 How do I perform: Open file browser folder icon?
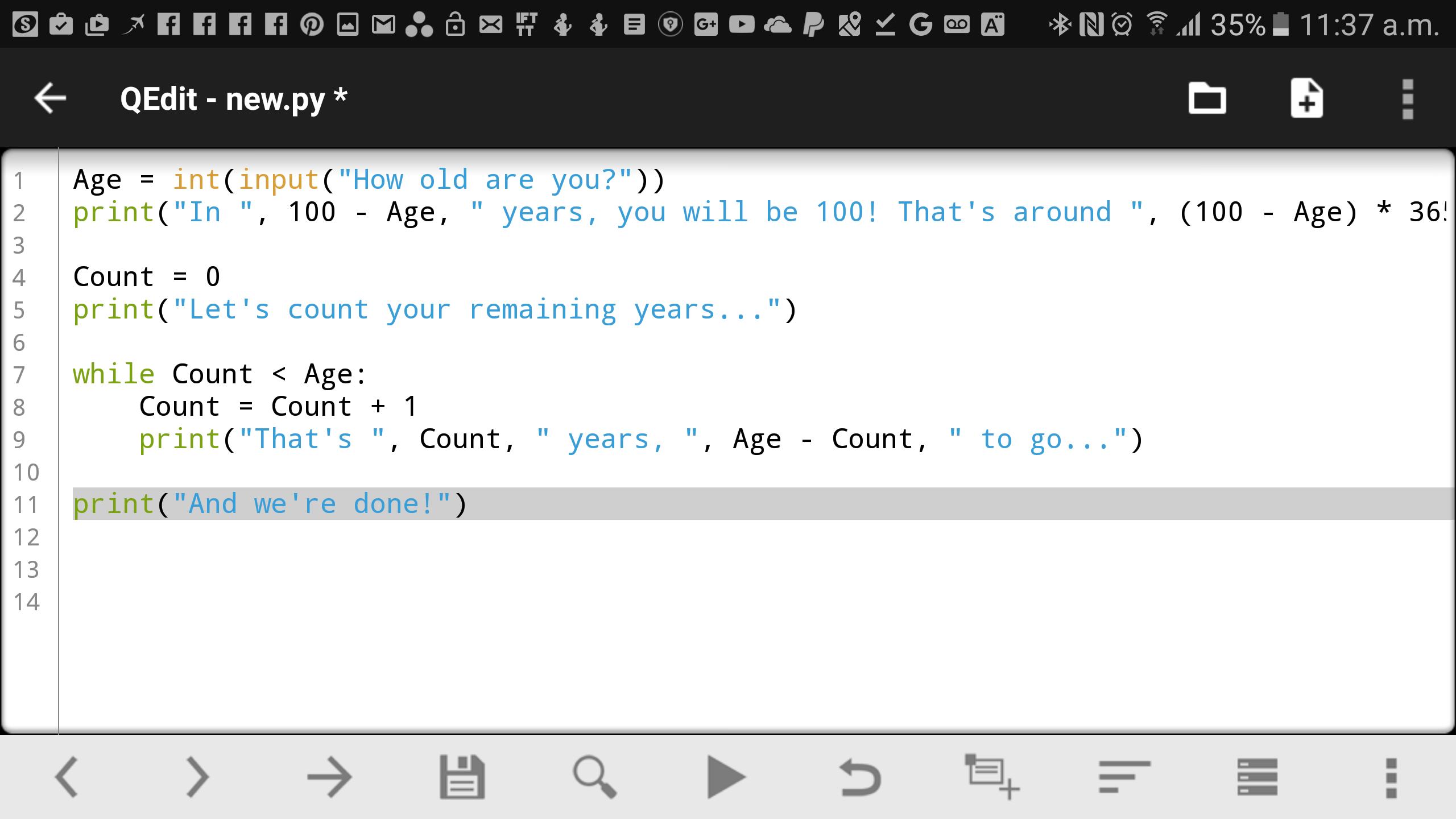[x=1207, y=98]
